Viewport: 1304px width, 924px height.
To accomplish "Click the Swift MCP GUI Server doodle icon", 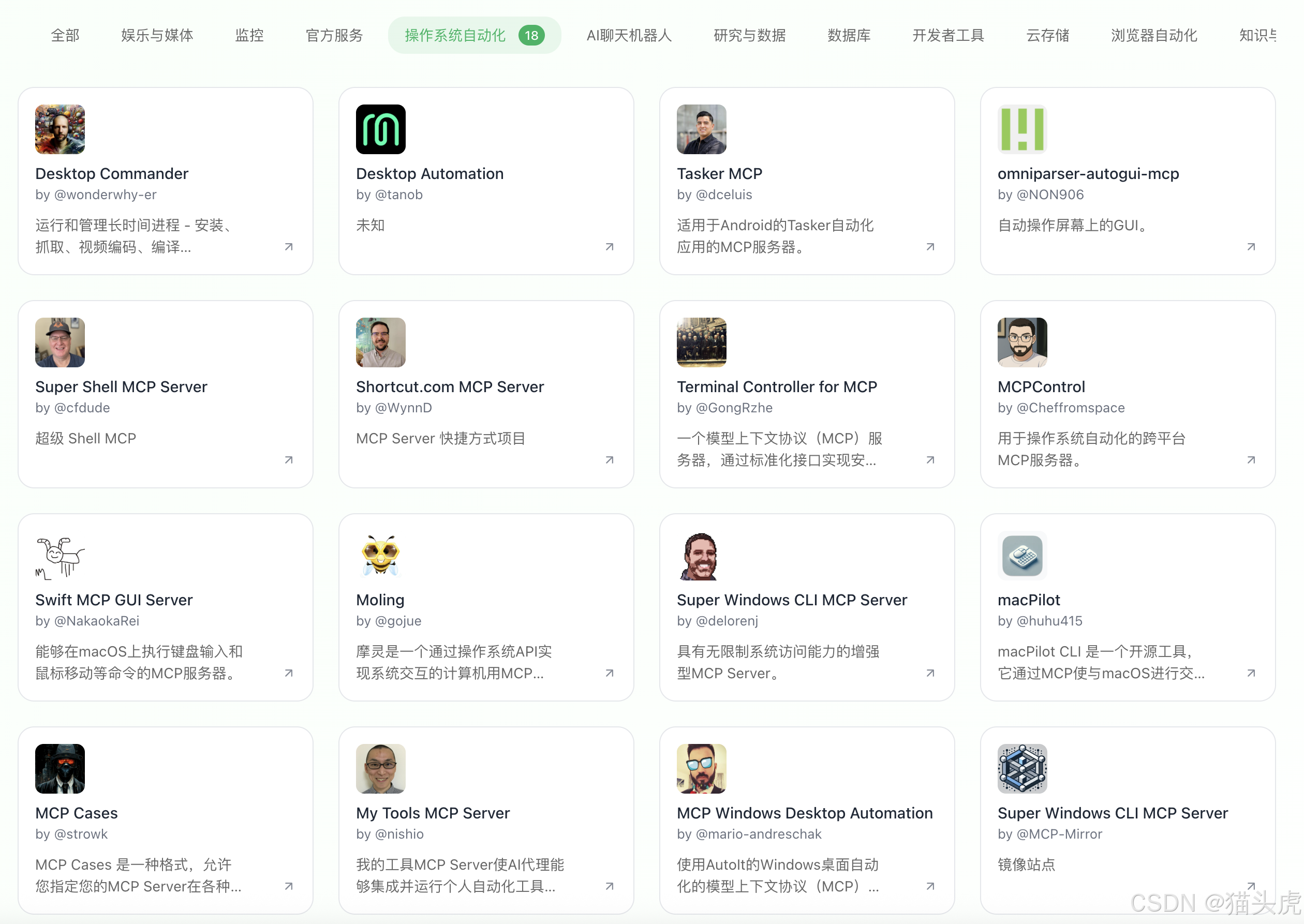I will click(x=60, y=555).
